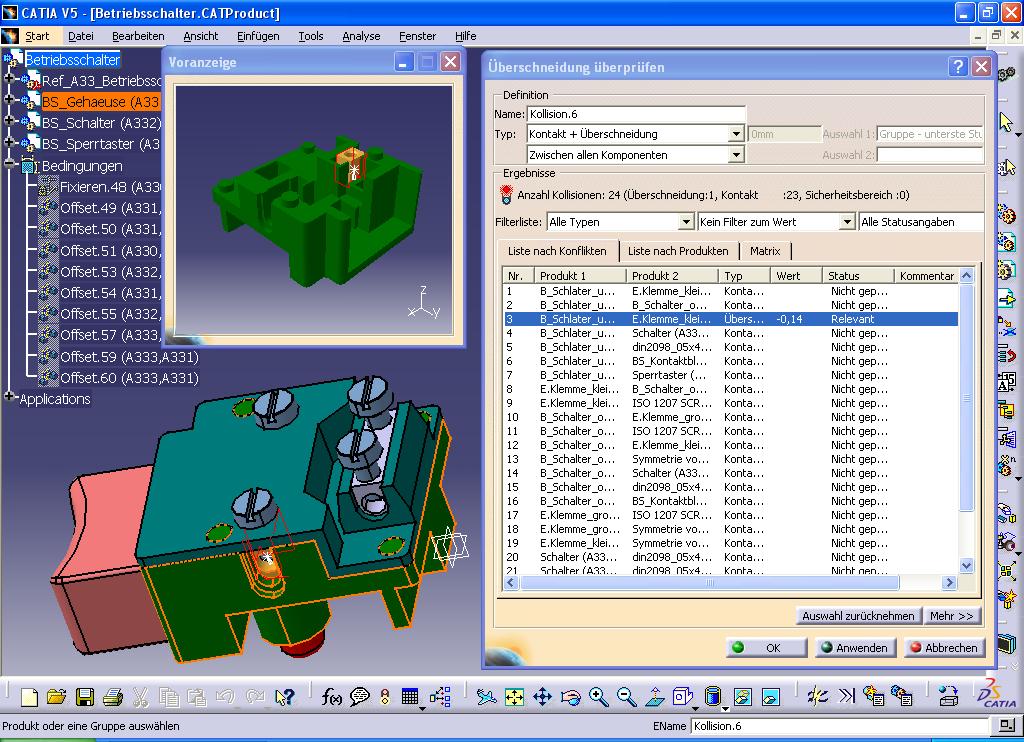
Task: Open the isometric view cube icon
Action: click(682, 697)
